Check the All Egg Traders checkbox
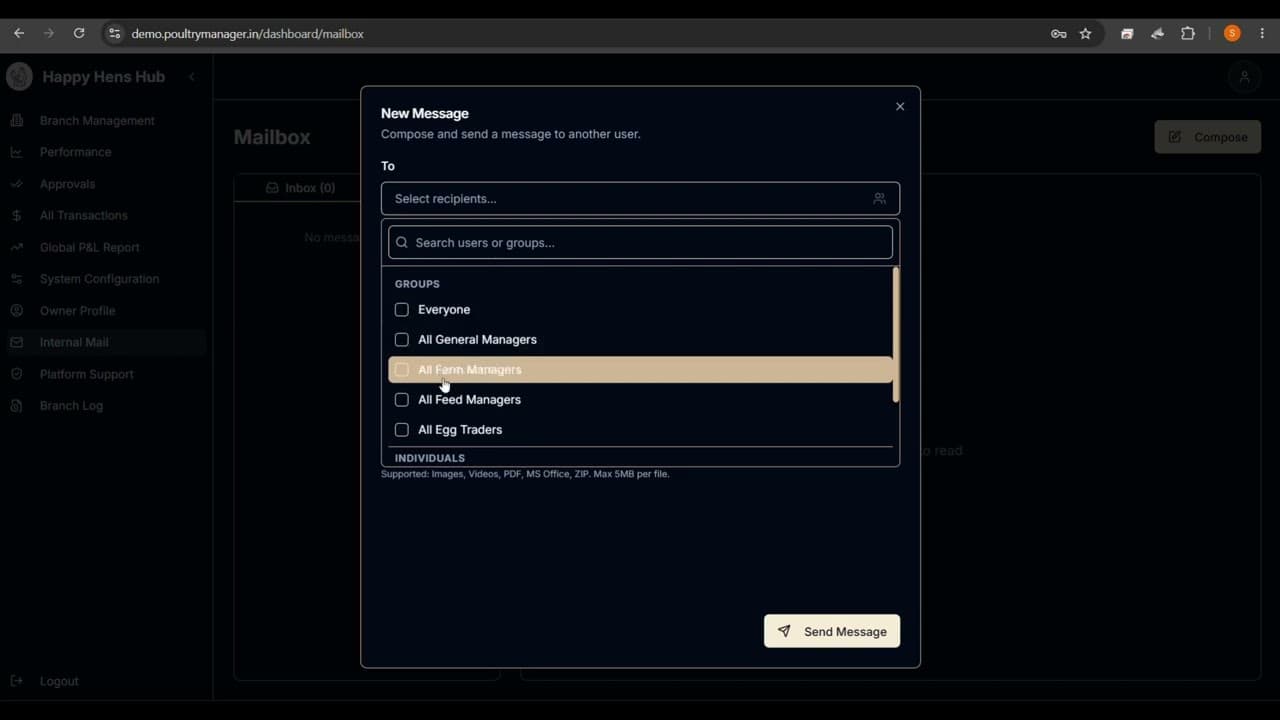 point(402,430)
